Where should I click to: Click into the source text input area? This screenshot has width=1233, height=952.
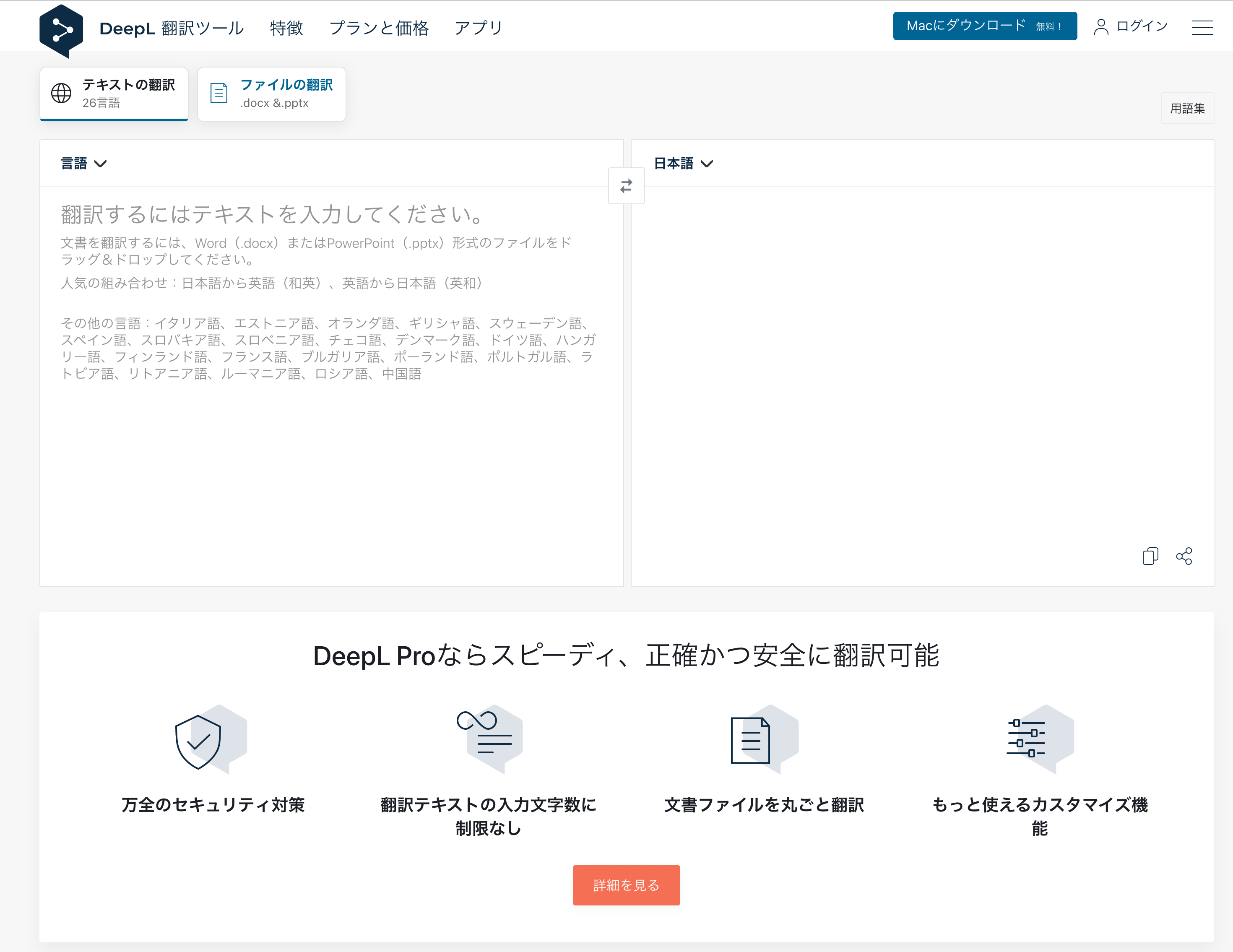tap(331, 386)
